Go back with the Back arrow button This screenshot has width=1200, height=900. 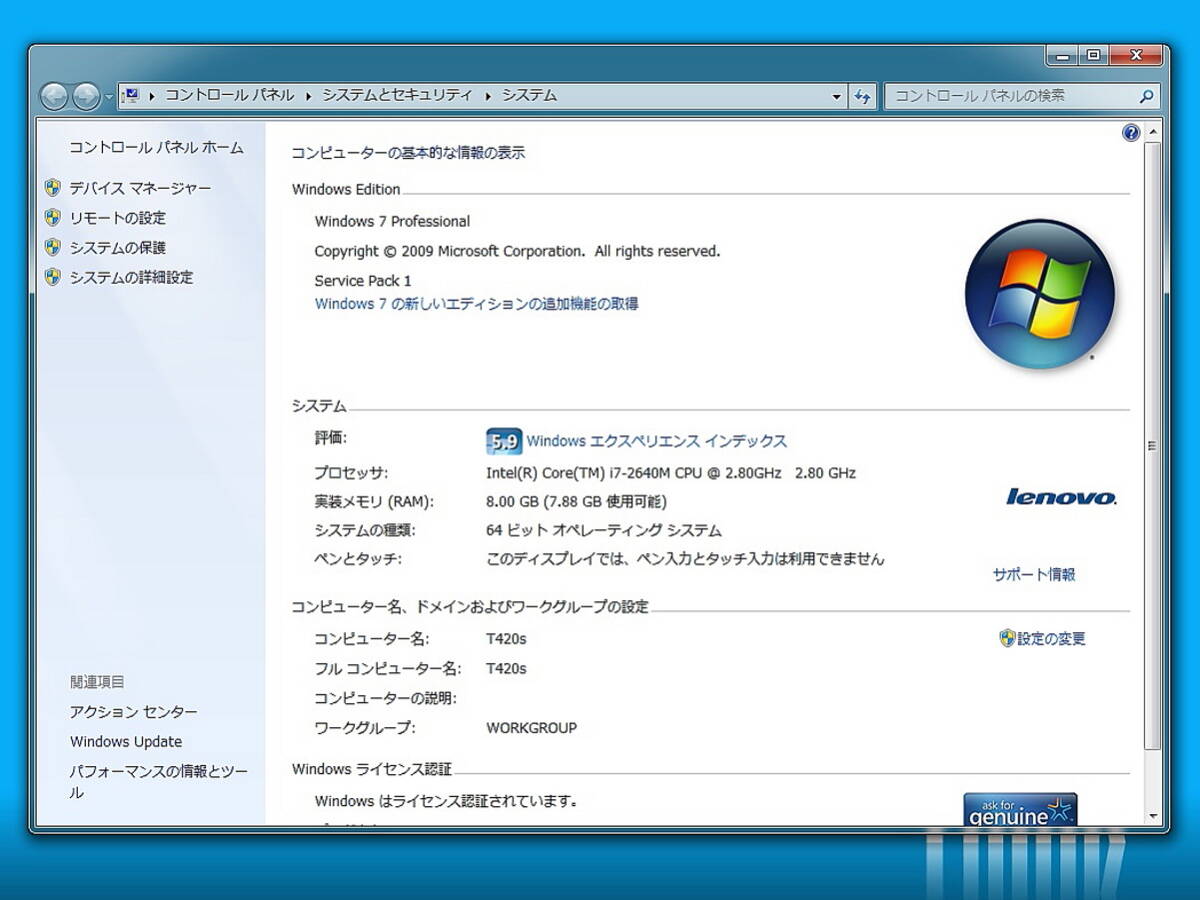(54, 96)
